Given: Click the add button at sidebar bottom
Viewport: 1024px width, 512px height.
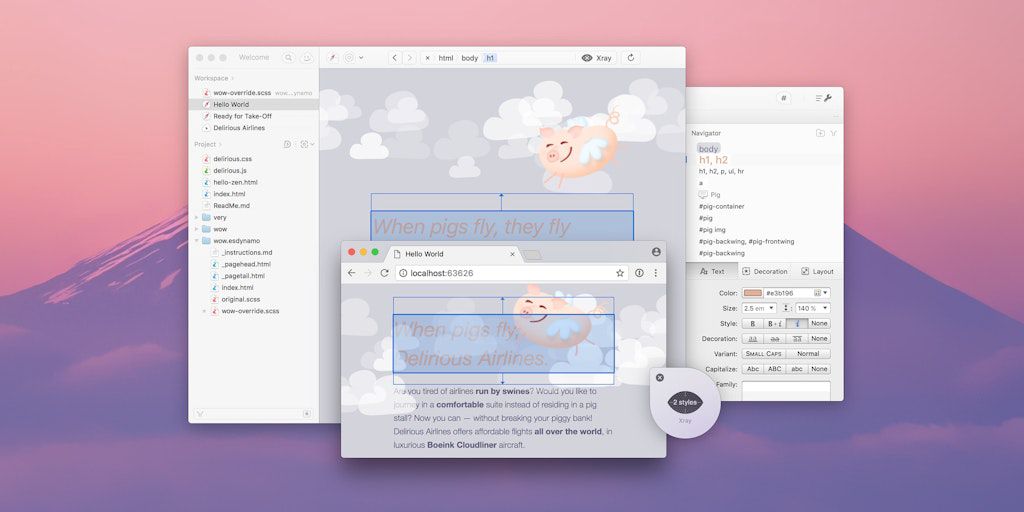Looking at the screenshot, I should pos(307,414).
